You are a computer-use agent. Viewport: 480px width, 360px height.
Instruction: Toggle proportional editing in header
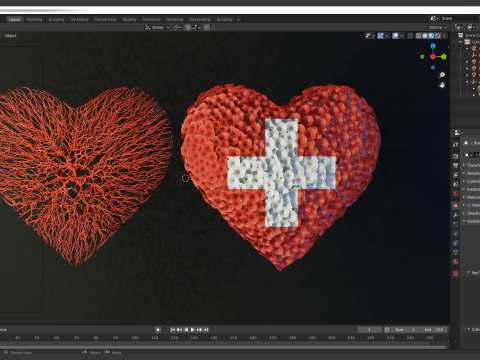[x=207, y=27]
